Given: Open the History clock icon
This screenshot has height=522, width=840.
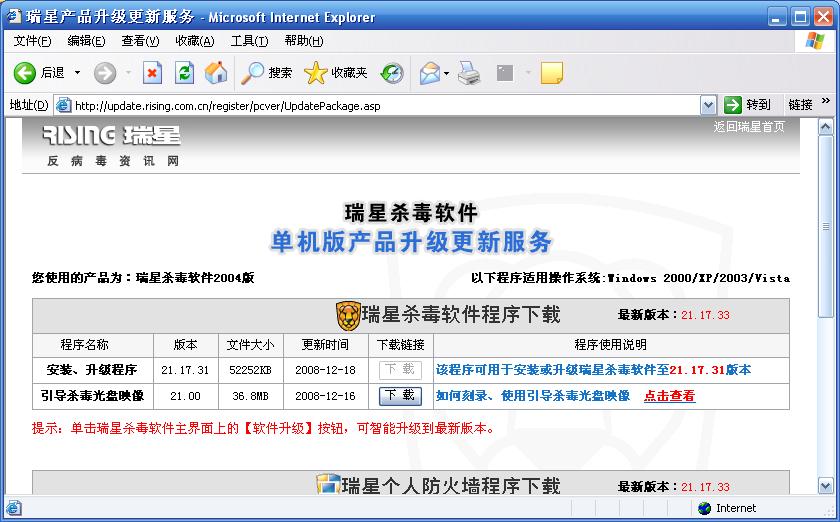Looking at the screenshot, I should pos(392,73).
